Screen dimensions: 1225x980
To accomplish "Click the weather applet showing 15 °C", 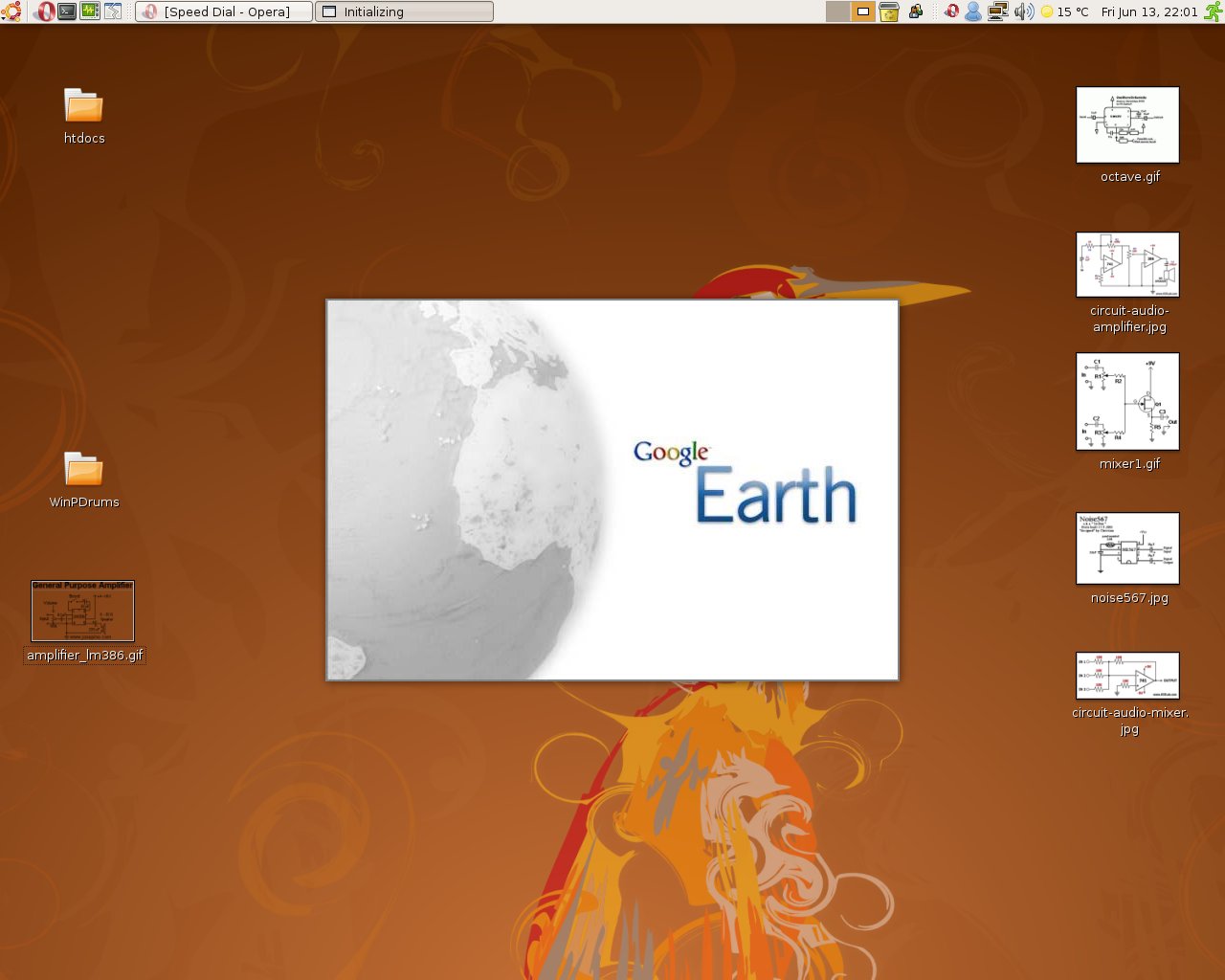I will click(1060, 12).
